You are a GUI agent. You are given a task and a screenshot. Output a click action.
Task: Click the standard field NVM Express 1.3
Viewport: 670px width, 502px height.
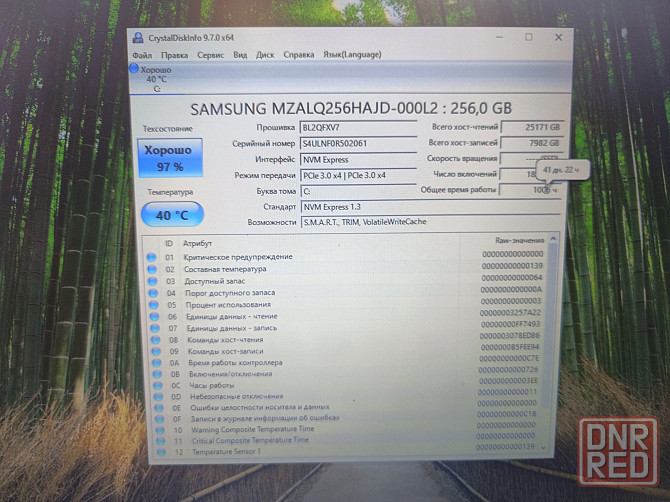pos(430,207)
